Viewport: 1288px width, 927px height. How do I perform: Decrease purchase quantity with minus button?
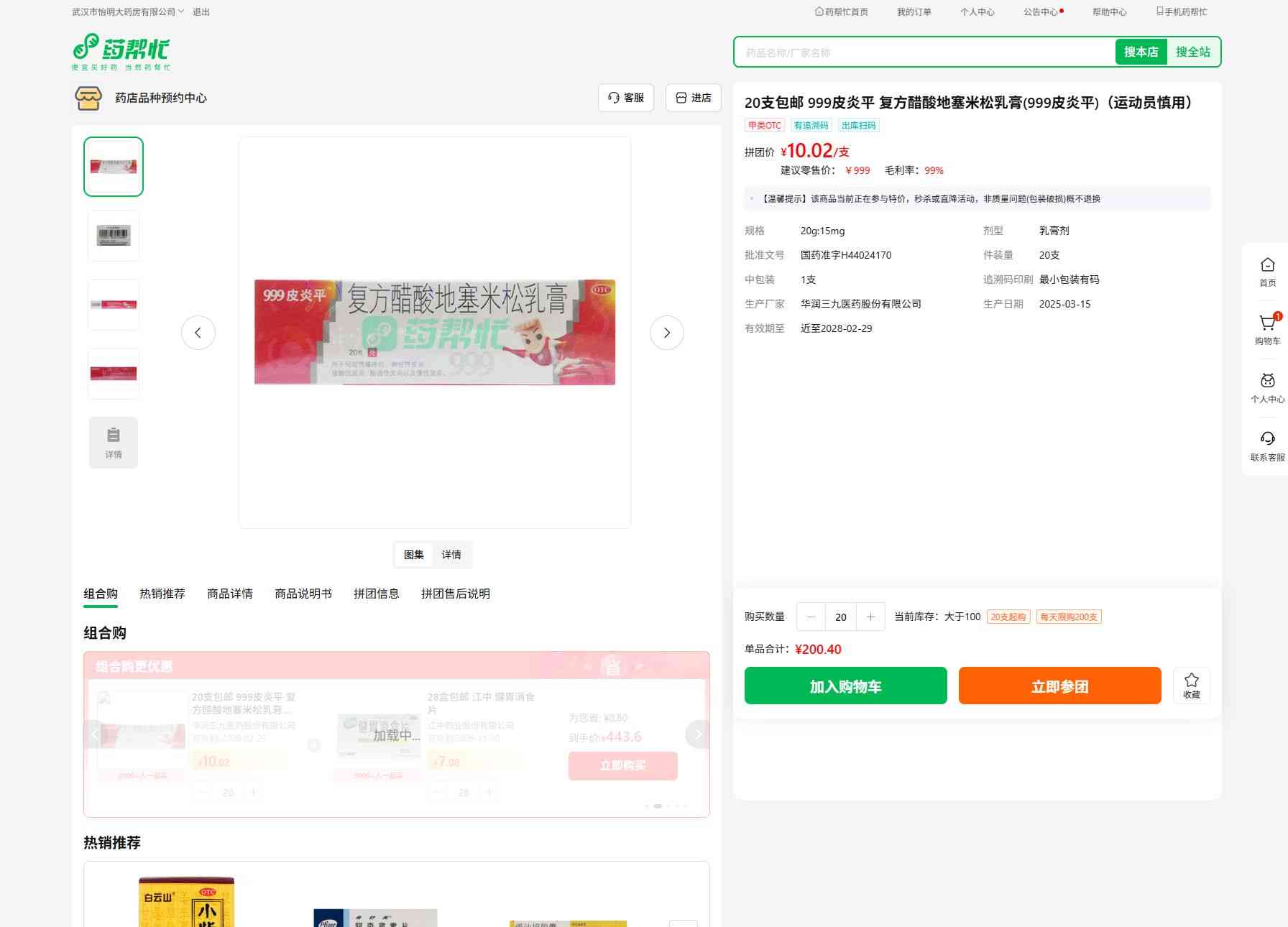[811, 617]
